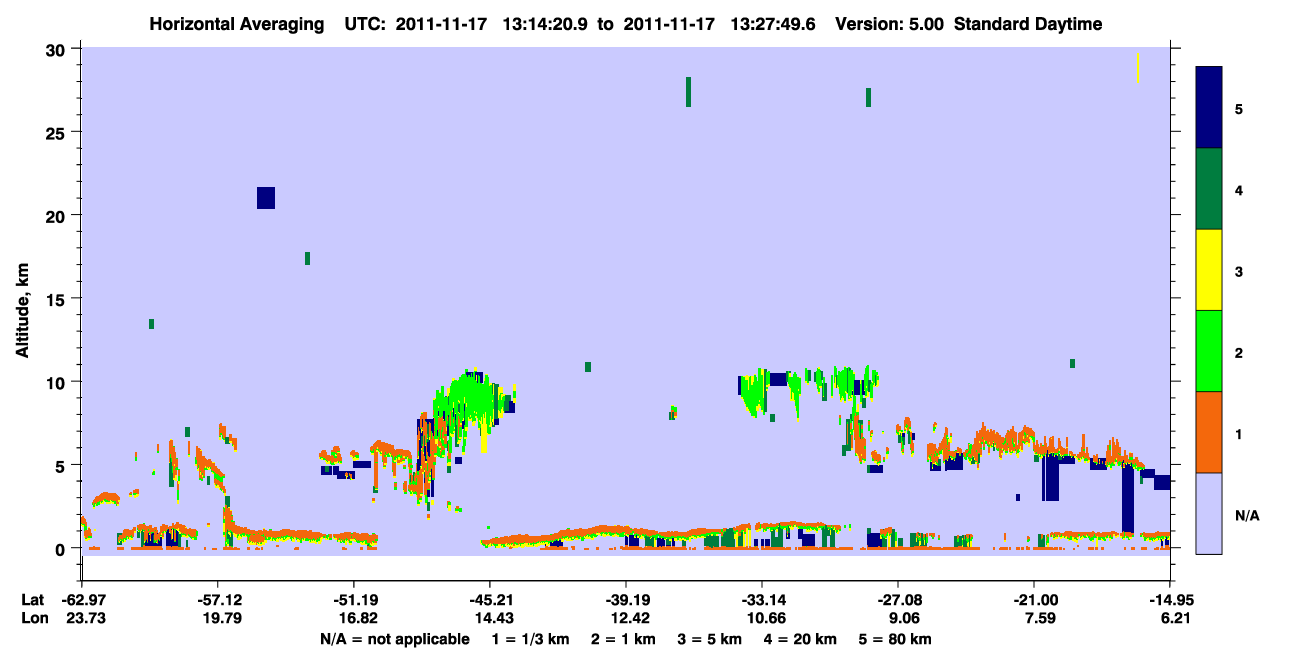
Task: Click latitude value -39.19
Action: click(x=626, y=600)
